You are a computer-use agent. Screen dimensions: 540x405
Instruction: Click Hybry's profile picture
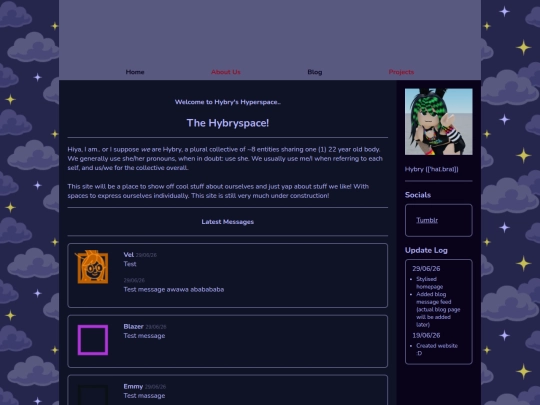(439, 122)
